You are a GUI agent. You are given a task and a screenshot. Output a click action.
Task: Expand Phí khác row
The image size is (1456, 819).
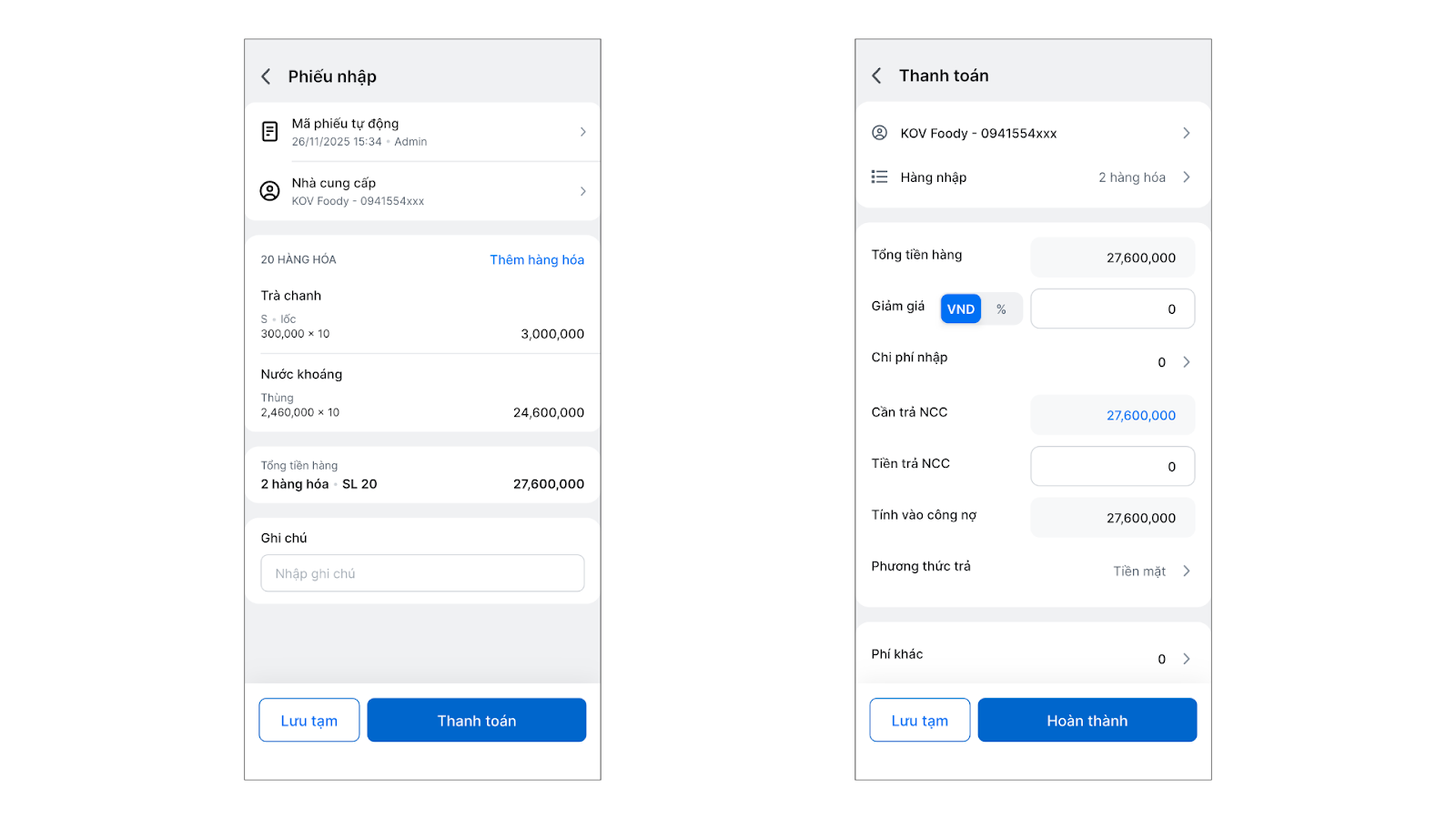(x=1186, y=659)
